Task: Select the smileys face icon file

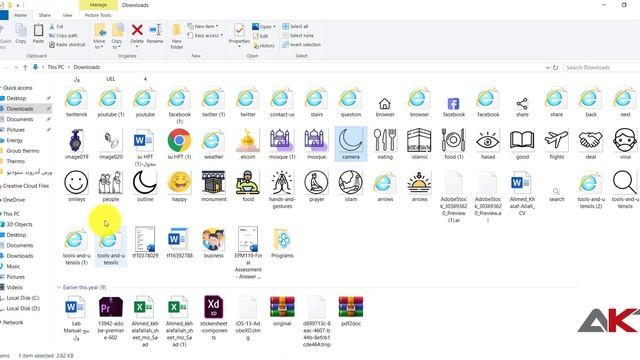Action: click(x=76, y=186)
